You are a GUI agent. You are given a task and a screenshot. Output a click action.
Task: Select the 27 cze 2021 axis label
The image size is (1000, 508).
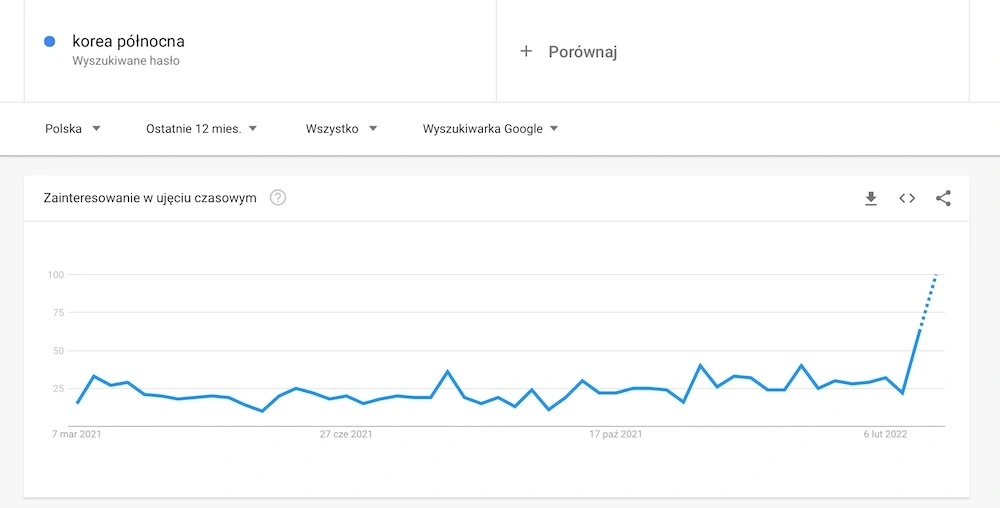(x=346, y=434)
